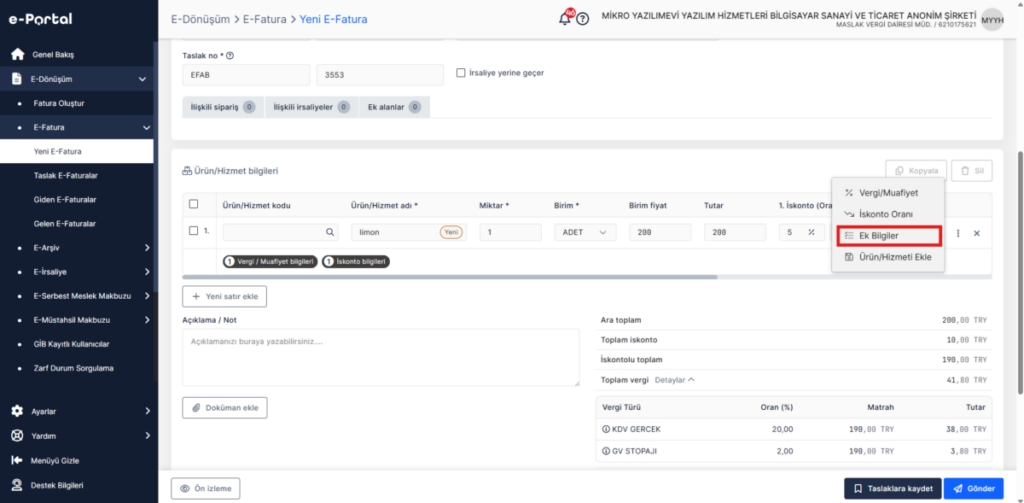Remove row 1 with the X icon

(977, 233)
